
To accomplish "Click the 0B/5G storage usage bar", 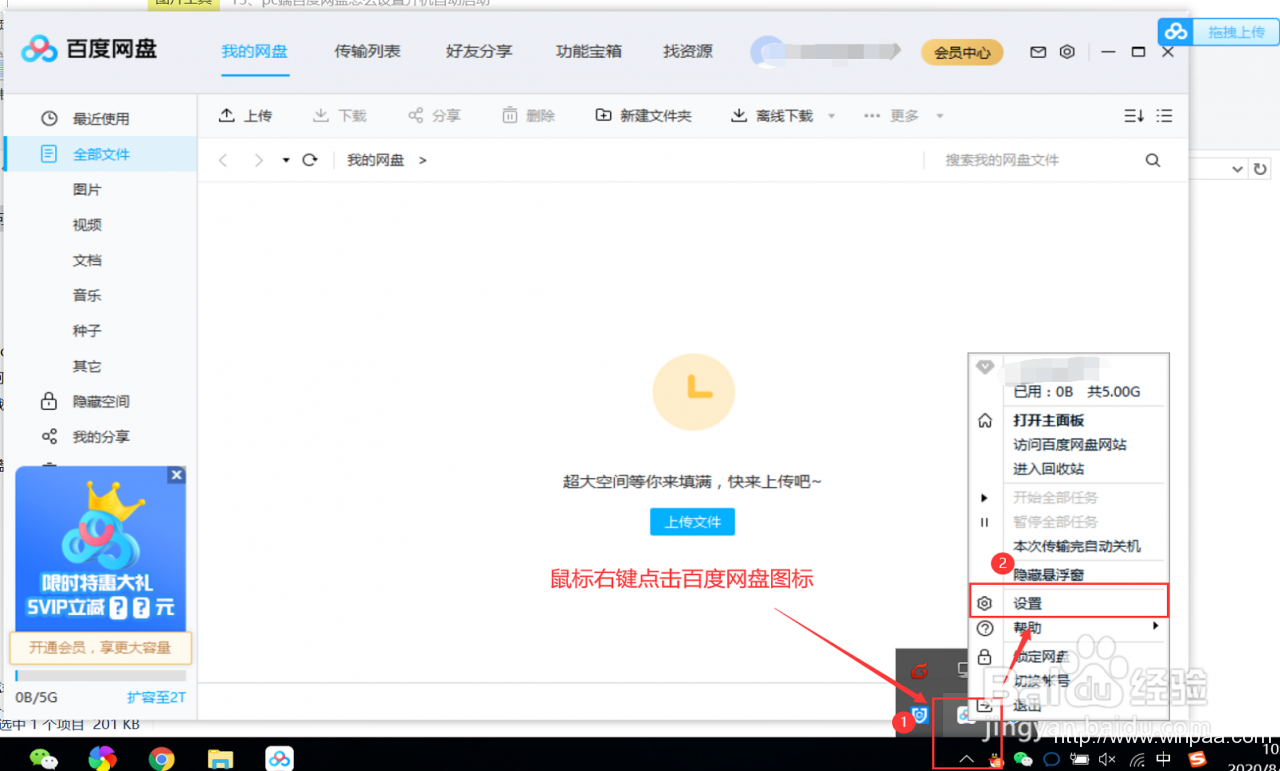I will [100, 677].
